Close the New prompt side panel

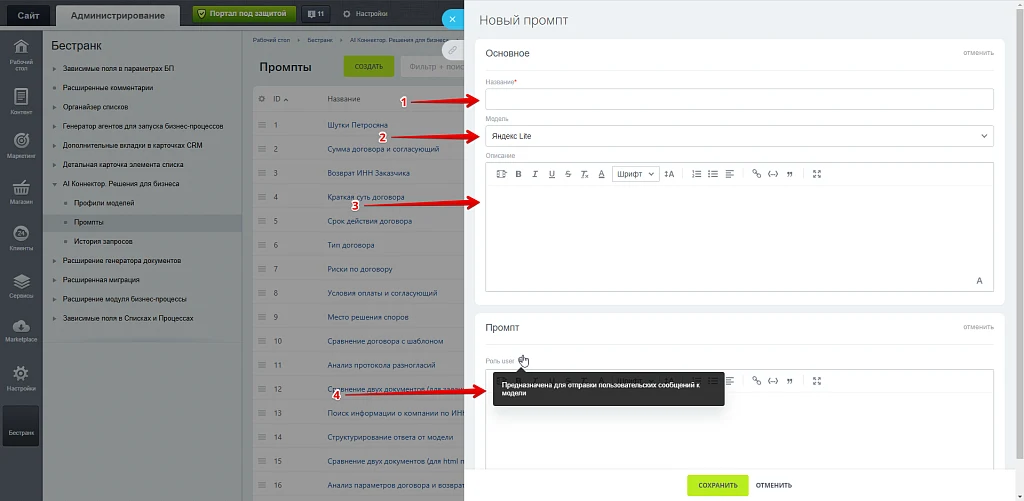click(452, 19)
